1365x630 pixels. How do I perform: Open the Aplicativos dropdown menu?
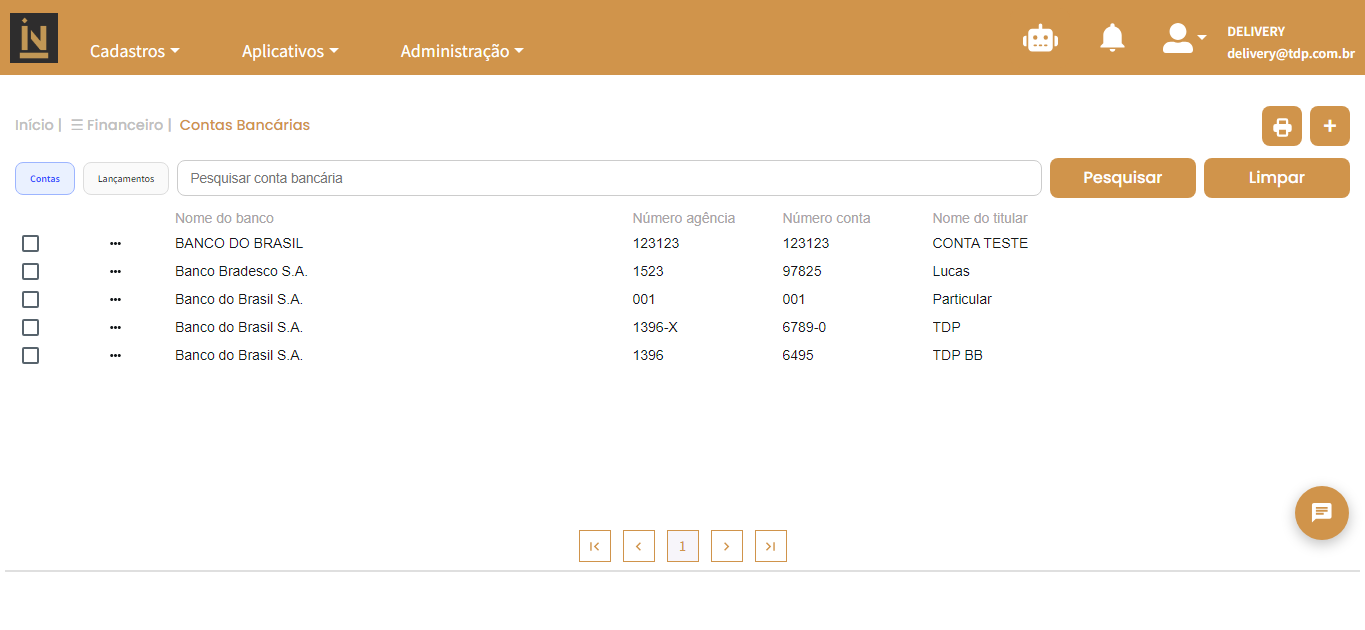point(290,51)
